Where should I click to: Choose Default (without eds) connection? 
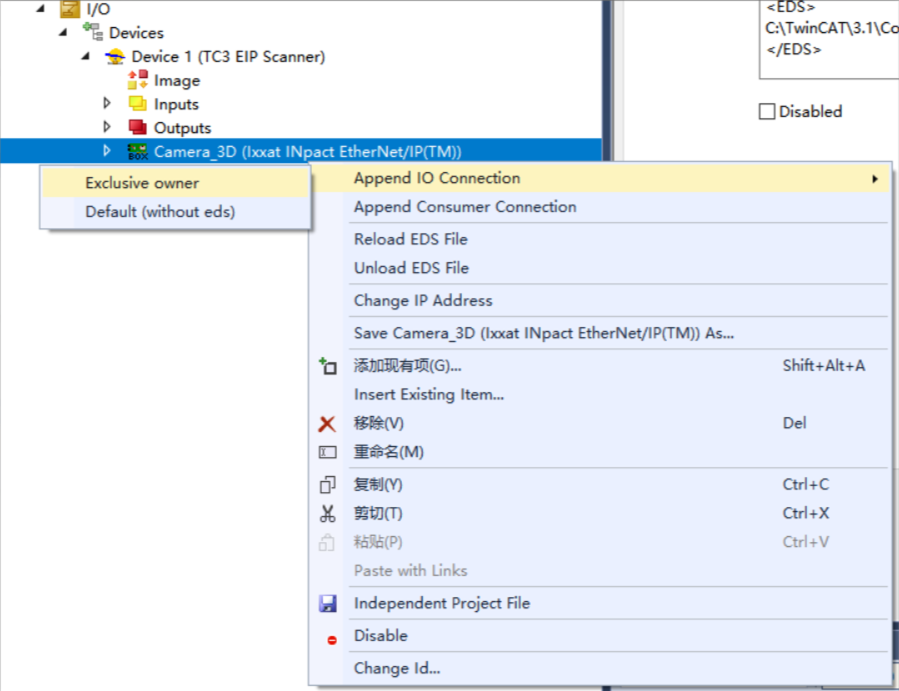click(160, 211)
